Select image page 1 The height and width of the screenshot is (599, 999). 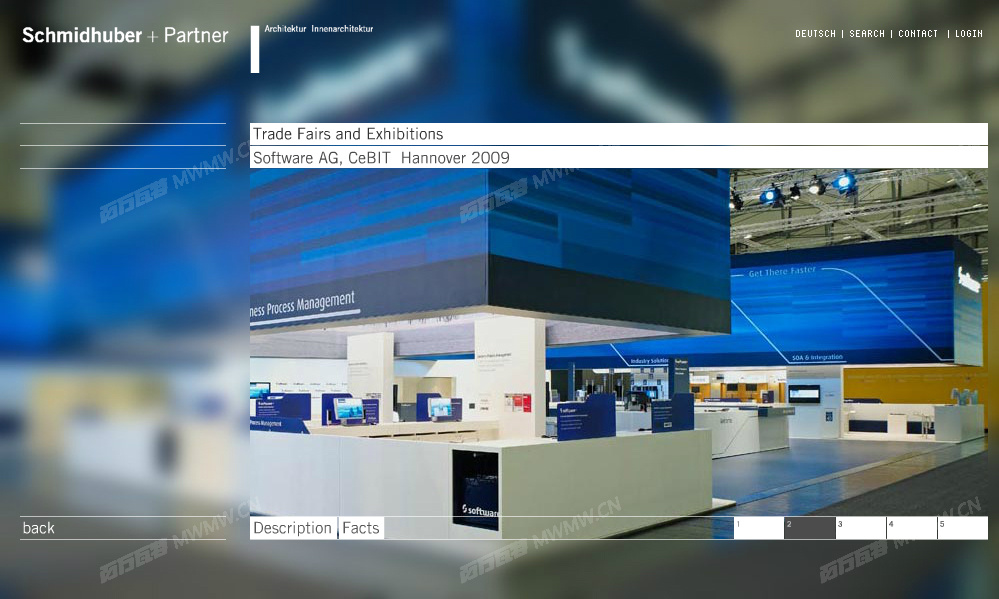(x=759, y=528)
